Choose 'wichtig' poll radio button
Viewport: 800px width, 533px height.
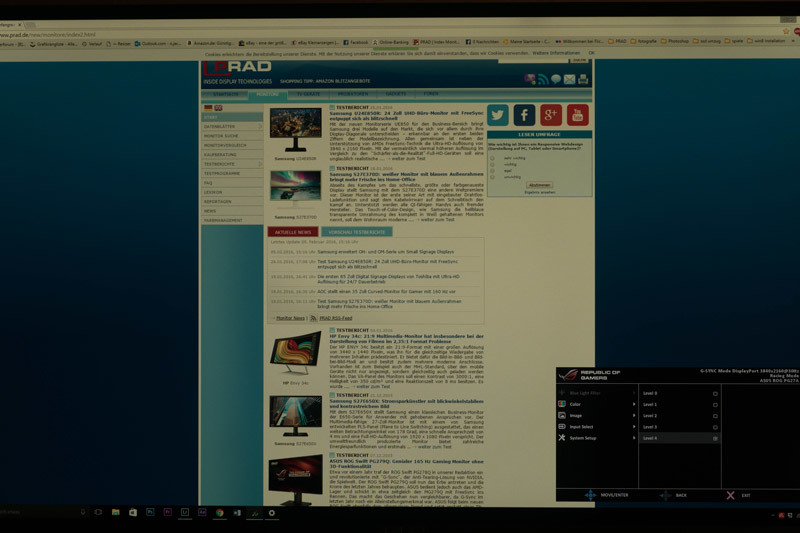tap(492, 164)
